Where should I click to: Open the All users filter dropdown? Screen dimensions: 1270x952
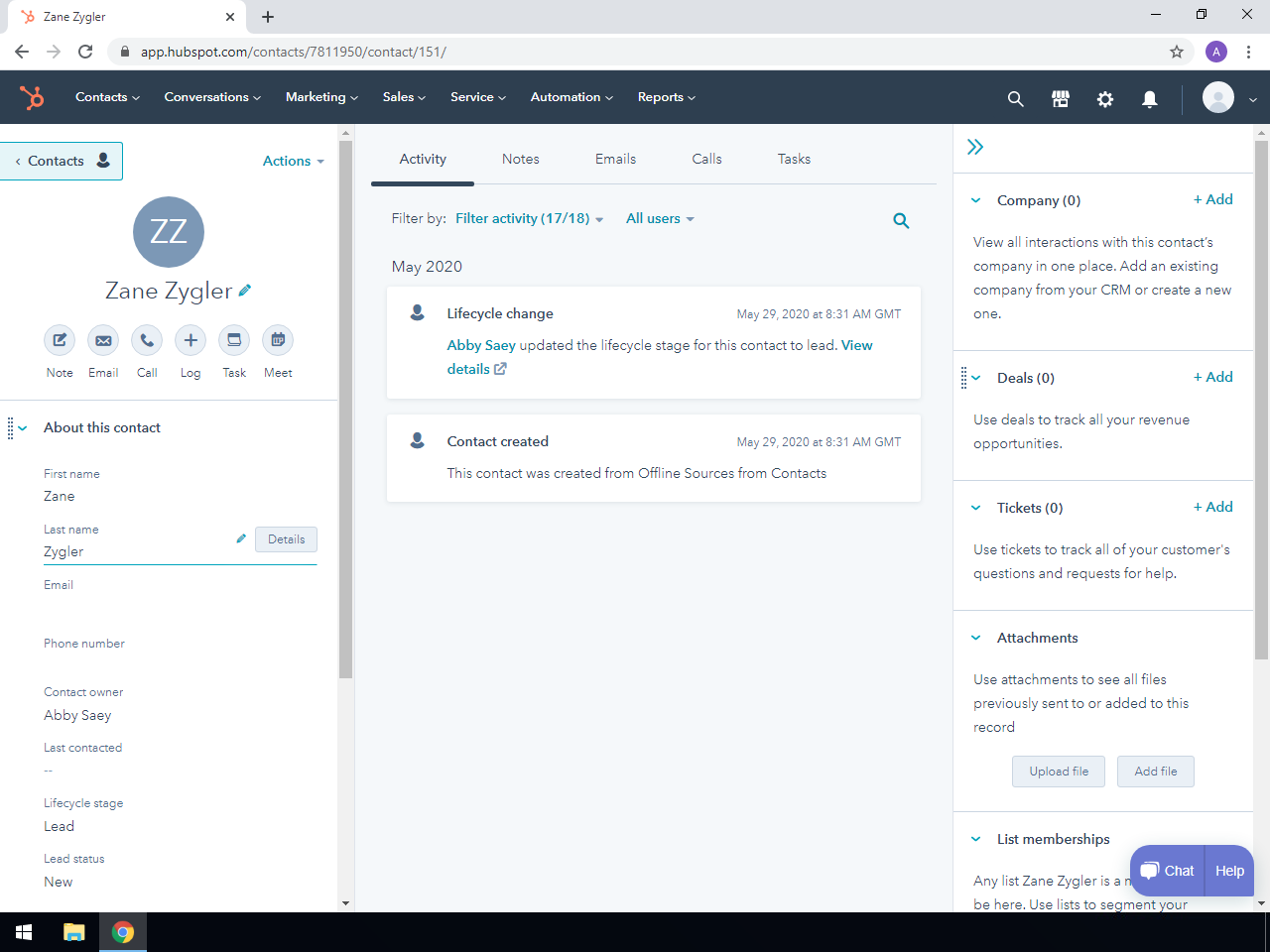(x=660, y=218)
